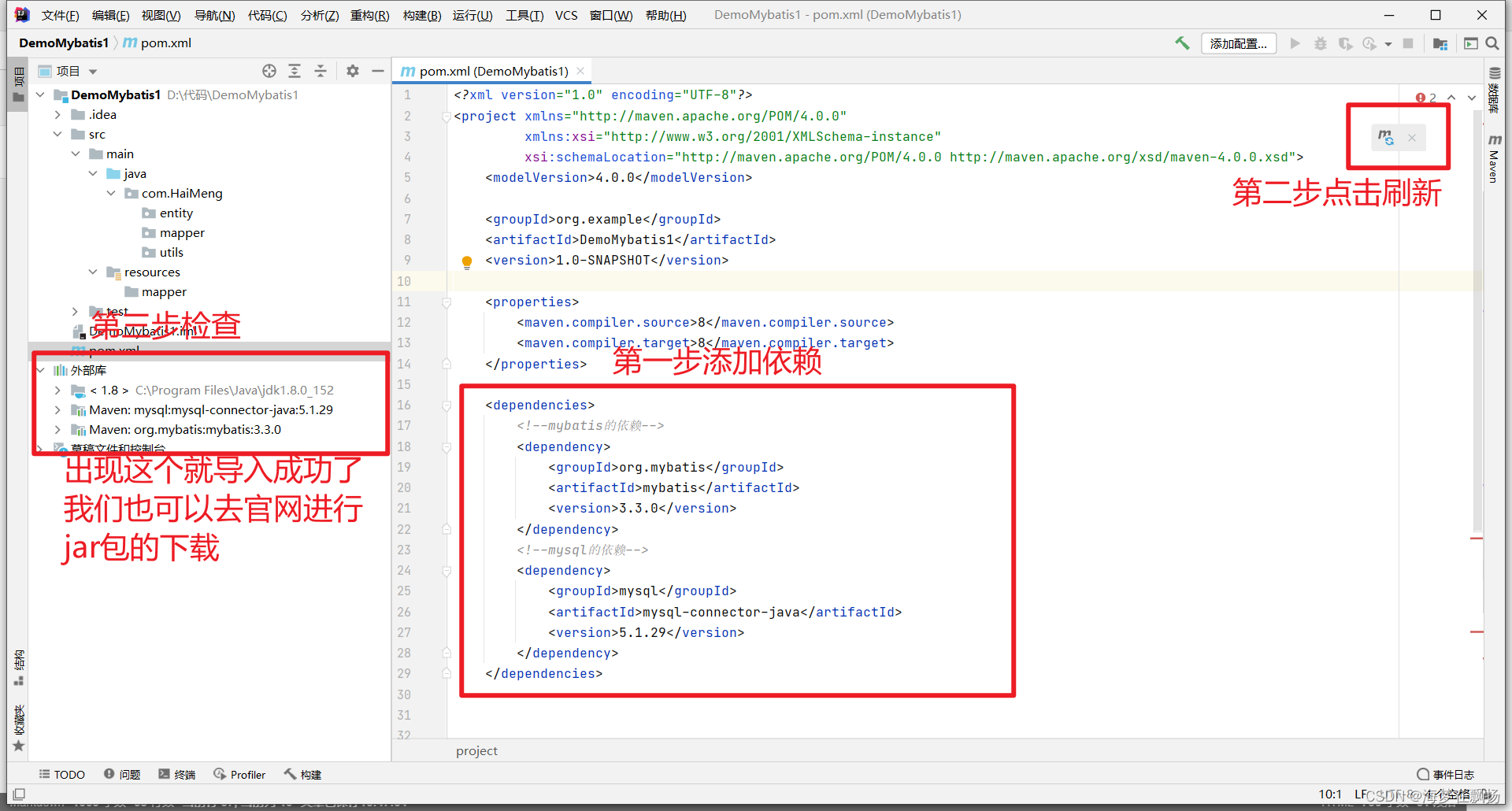Click the DemoMybatis1 breadcrumb in navigation bar
Viewport: 1512px width, 811px height.
point(63,43)
